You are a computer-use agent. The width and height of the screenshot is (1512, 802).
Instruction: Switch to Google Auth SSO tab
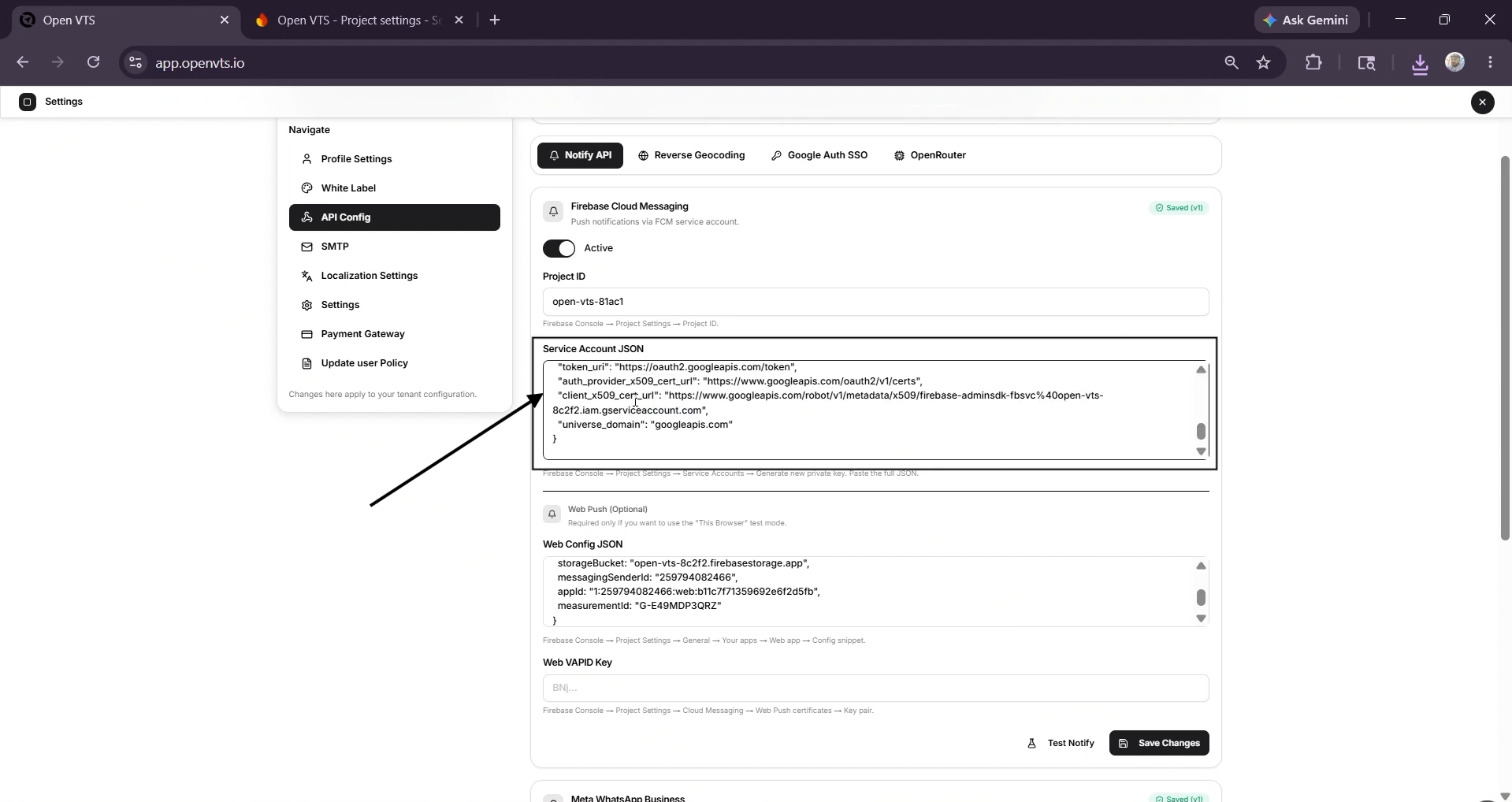tap(819, 155)
